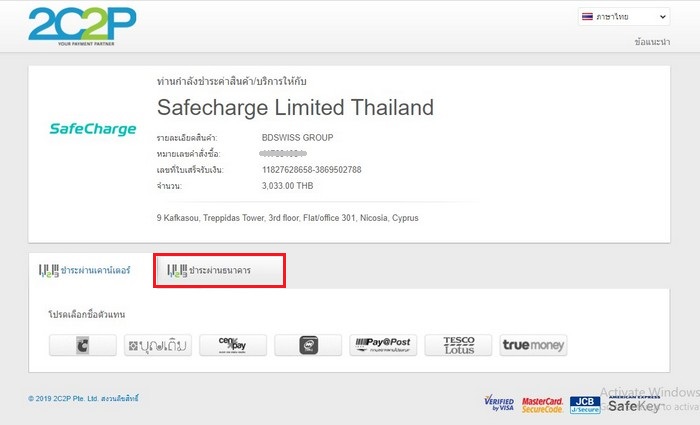Click the JCB J/Secure badge
Image resolution: width=700 pixels, height=425 pixels.
[585, 404]
